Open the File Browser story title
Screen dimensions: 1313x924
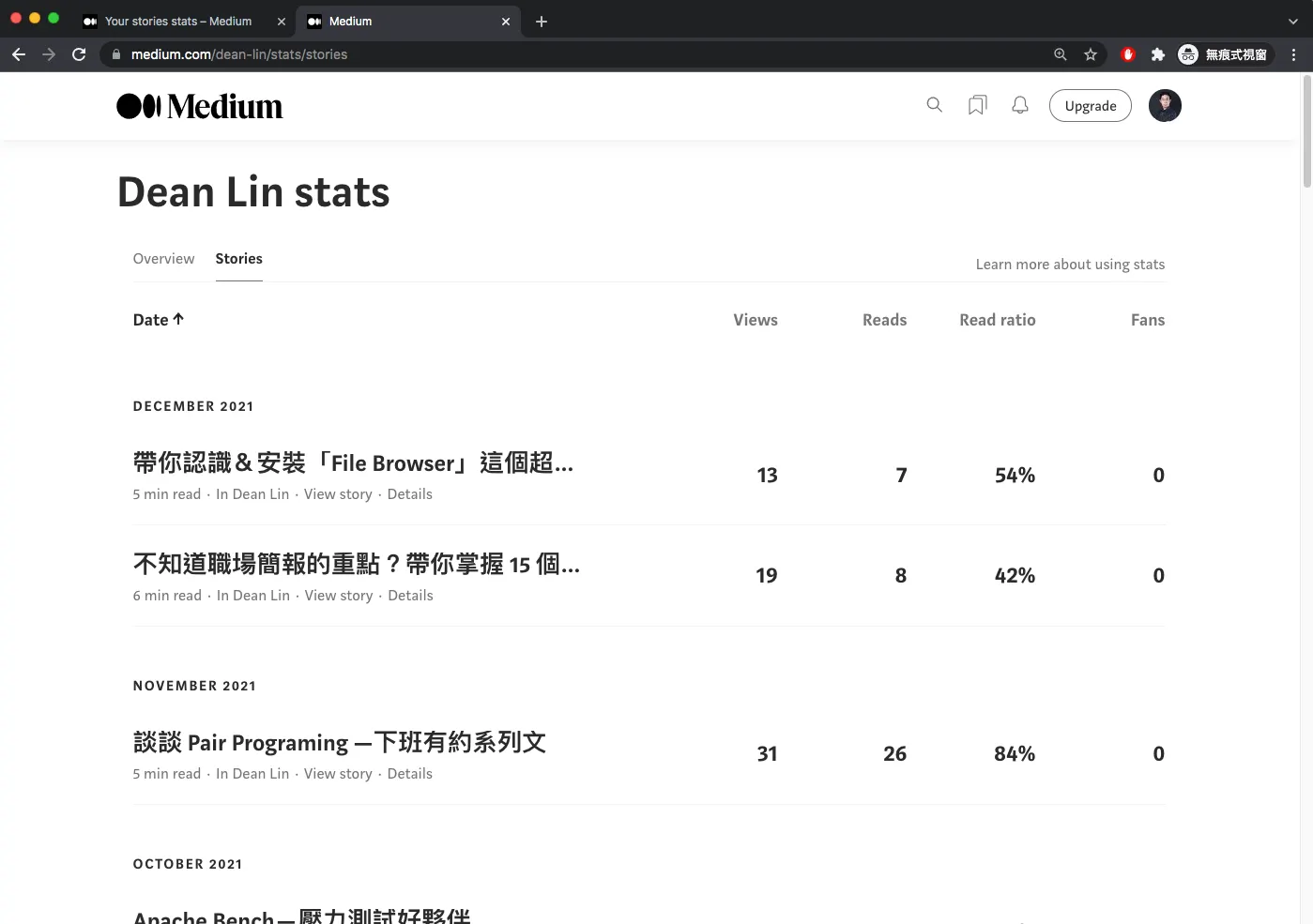(x=353, y=462)
